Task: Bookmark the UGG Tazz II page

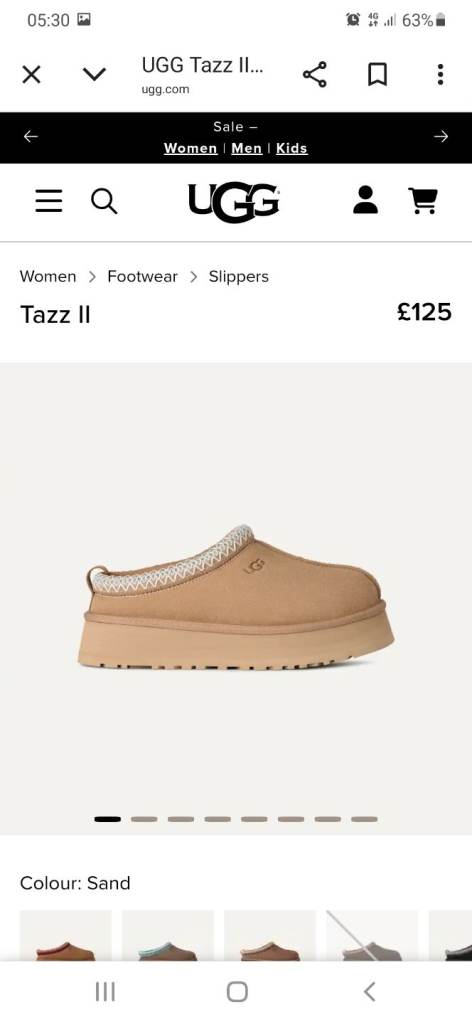Action: tap(377, 74)
